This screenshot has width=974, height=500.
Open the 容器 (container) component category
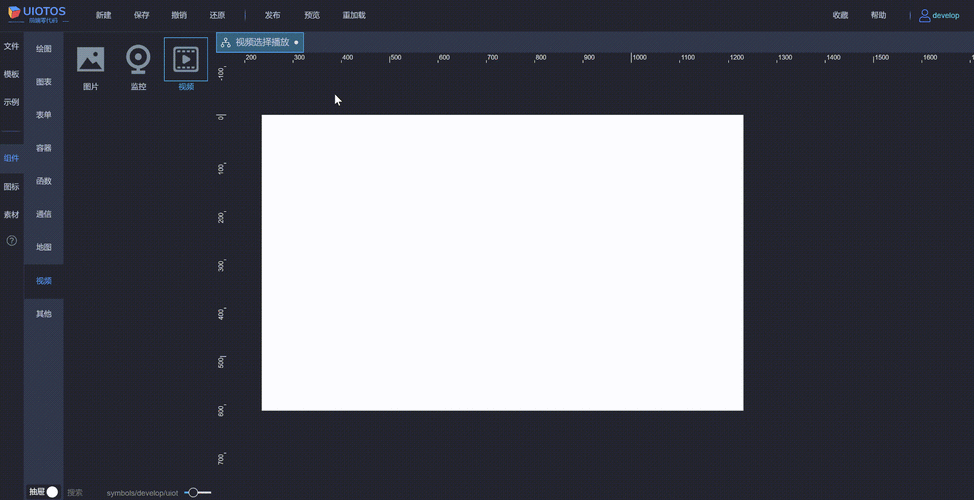pyautogui.click(x=44, y=148)
